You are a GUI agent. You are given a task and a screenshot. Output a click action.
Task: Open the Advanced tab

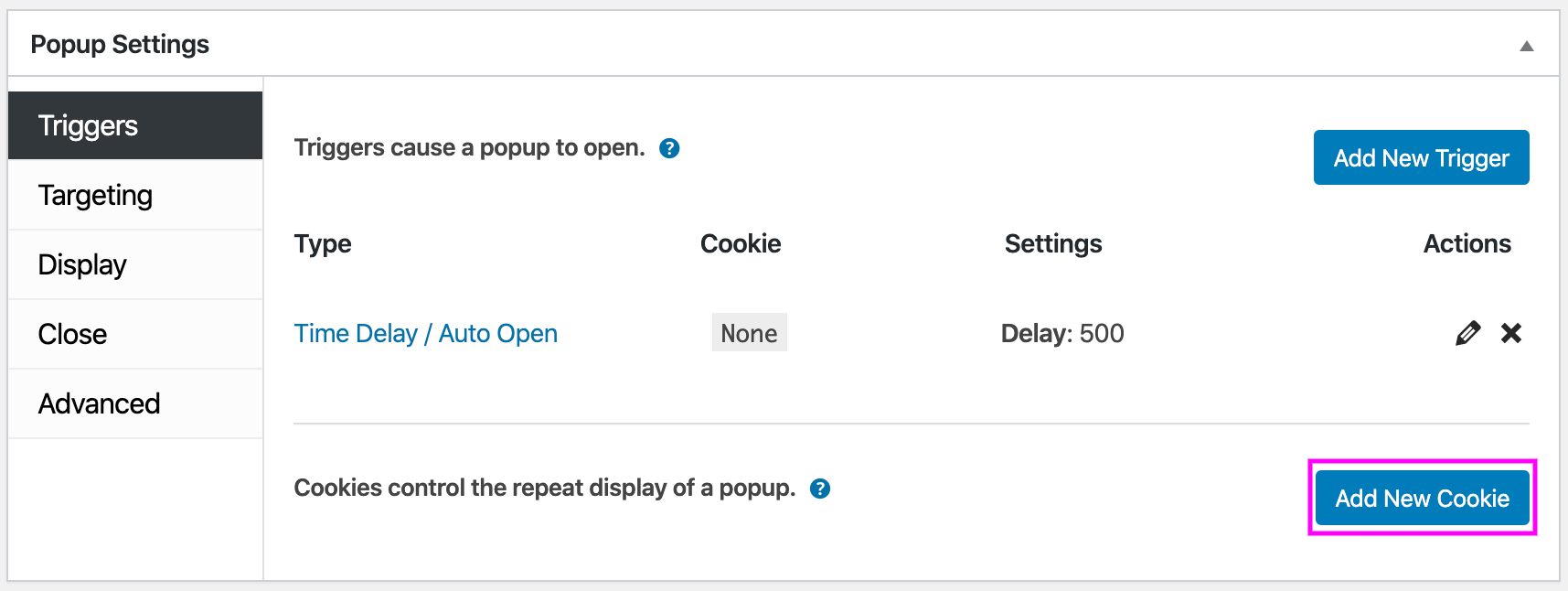(135, 403)
